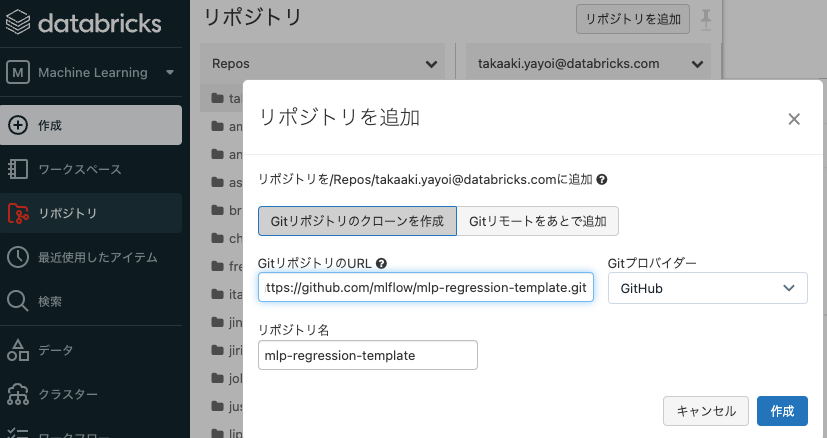Click the clock icon for recent items

coord(17,257)
